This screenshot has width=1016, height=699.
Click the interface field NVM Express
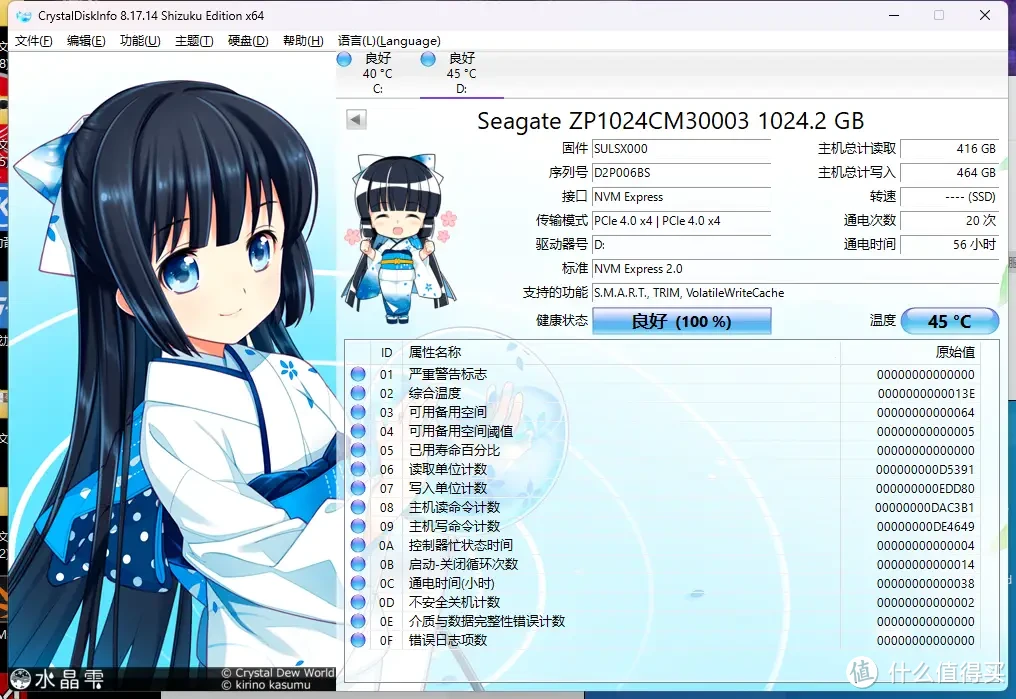681,197
